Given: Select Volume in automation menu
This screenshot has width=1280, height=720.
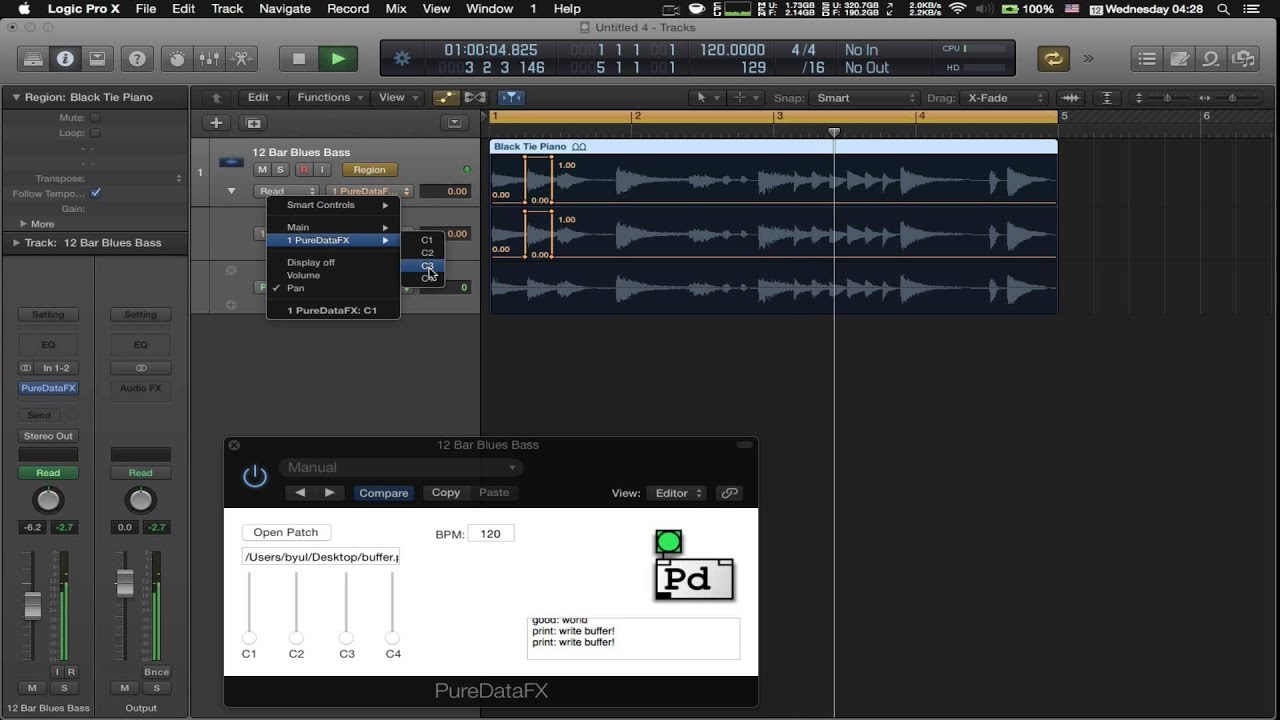Looking at the screenshot, I should point(333,275).
